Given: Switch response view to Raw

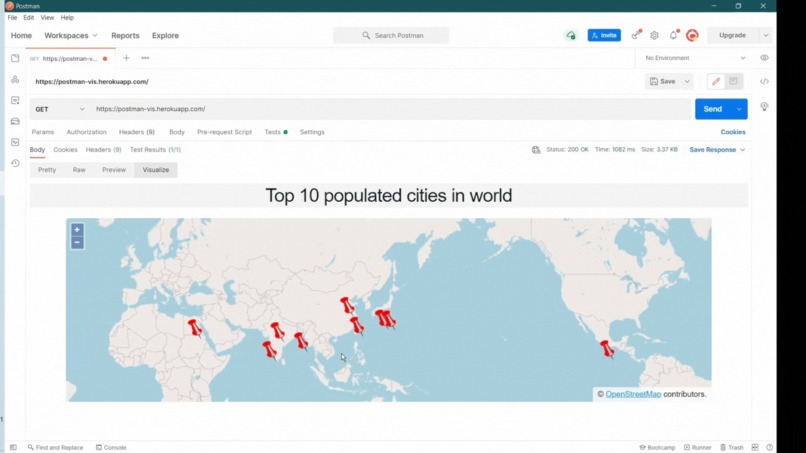Looking at the screenshot, I should click(x=79, y=170).
